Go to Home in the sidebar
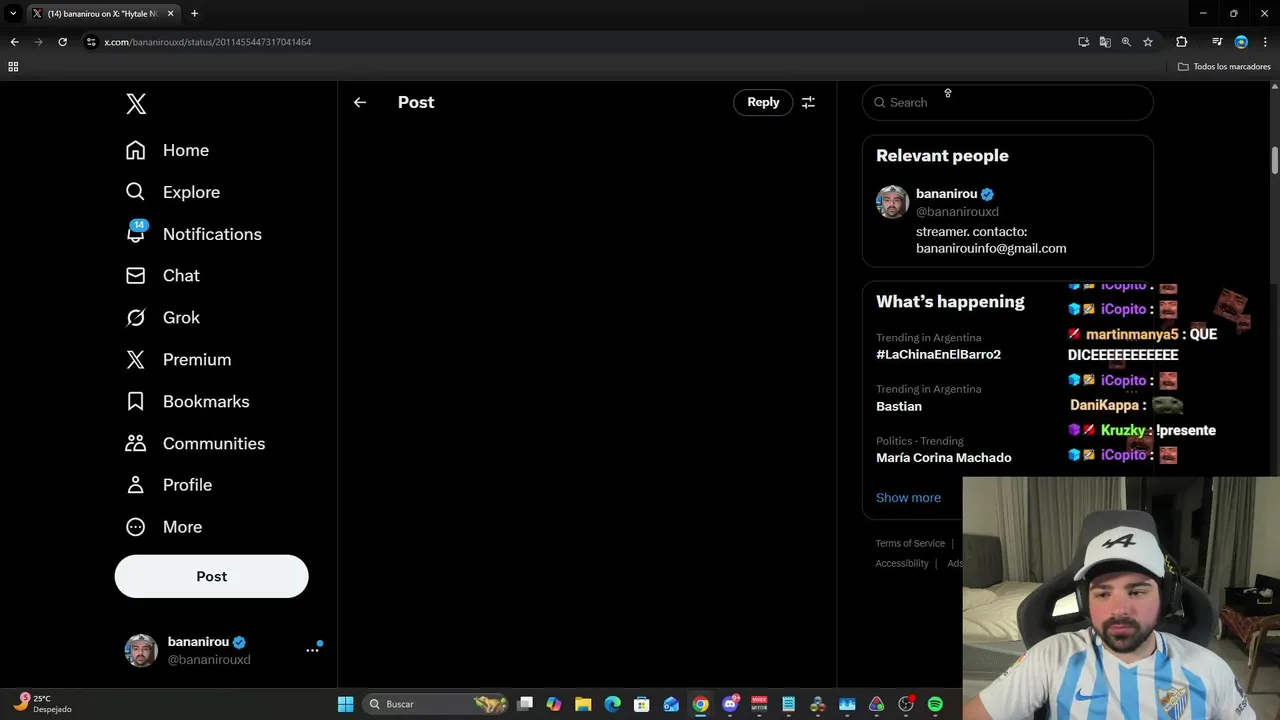The width and height of the screenshot is (1280, 720). pyautogui.click(x=167, y=150)
